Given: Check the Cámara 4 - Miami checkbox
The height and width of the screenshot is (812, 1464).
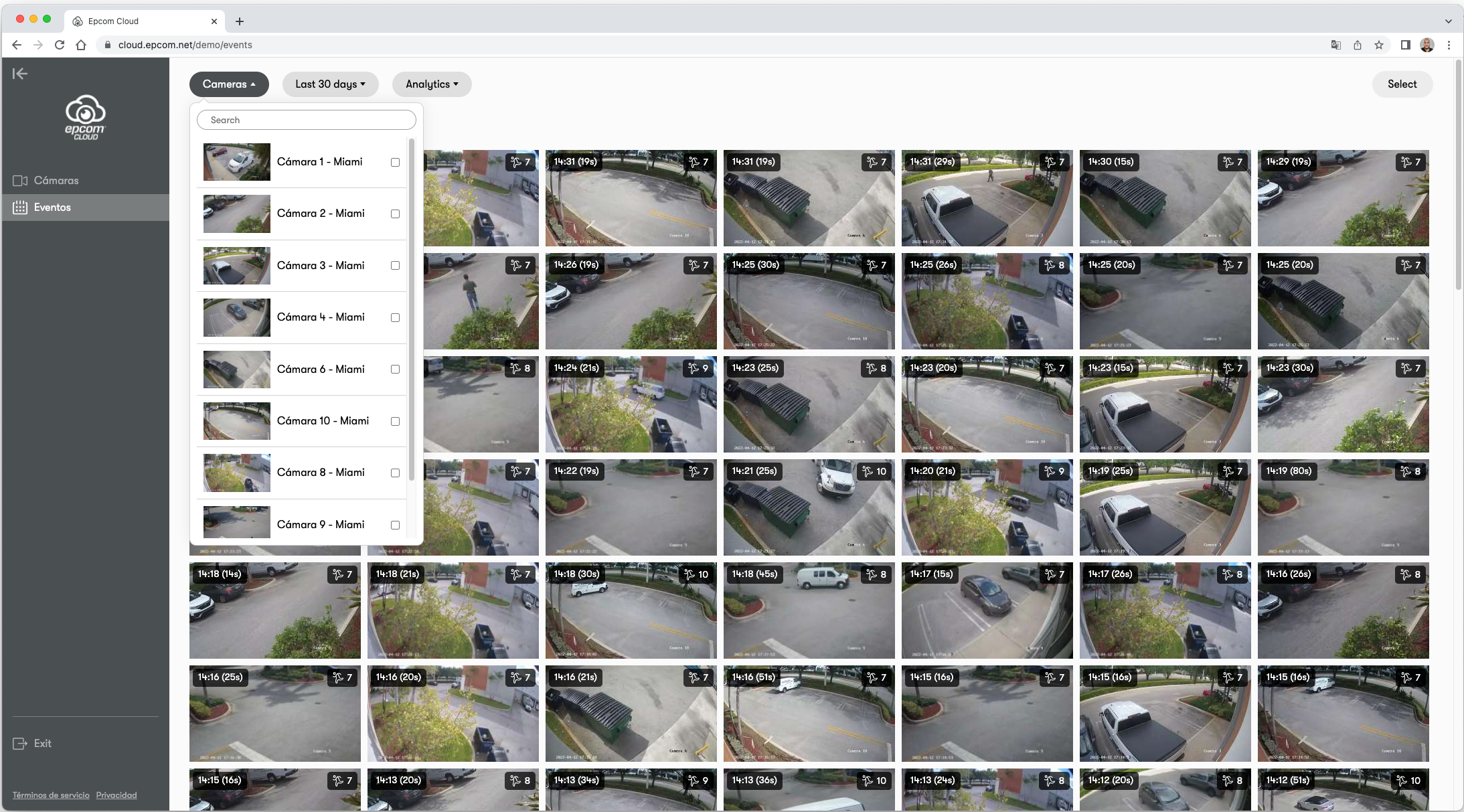Looking at the screenshot, I should tap(395, 318).
